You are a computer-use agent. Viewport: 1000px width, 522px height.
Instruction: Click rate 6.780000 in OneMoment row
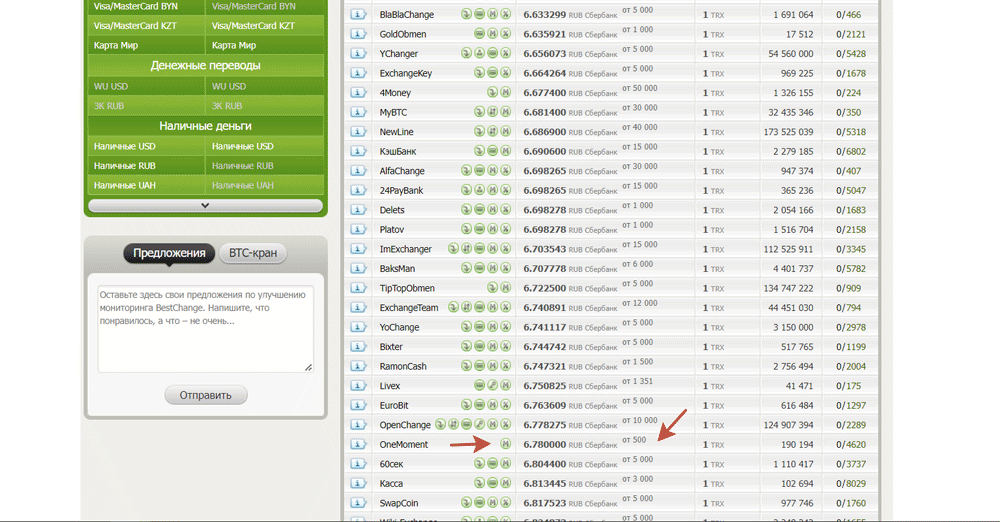544,444
